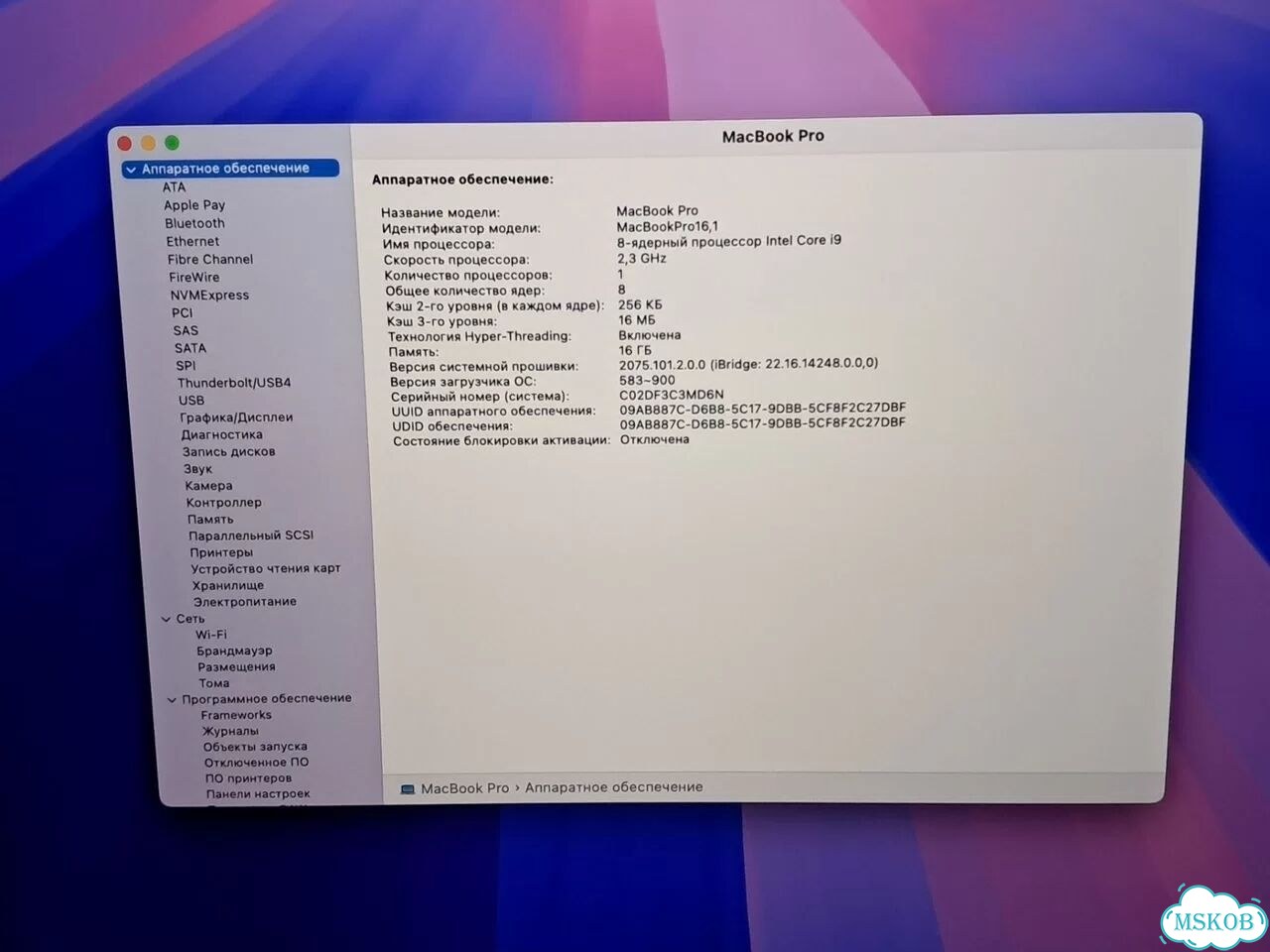Click the Состояние блокировки активации label
This screenshot has width=1270, height=952.
click(x=501, y=441)
